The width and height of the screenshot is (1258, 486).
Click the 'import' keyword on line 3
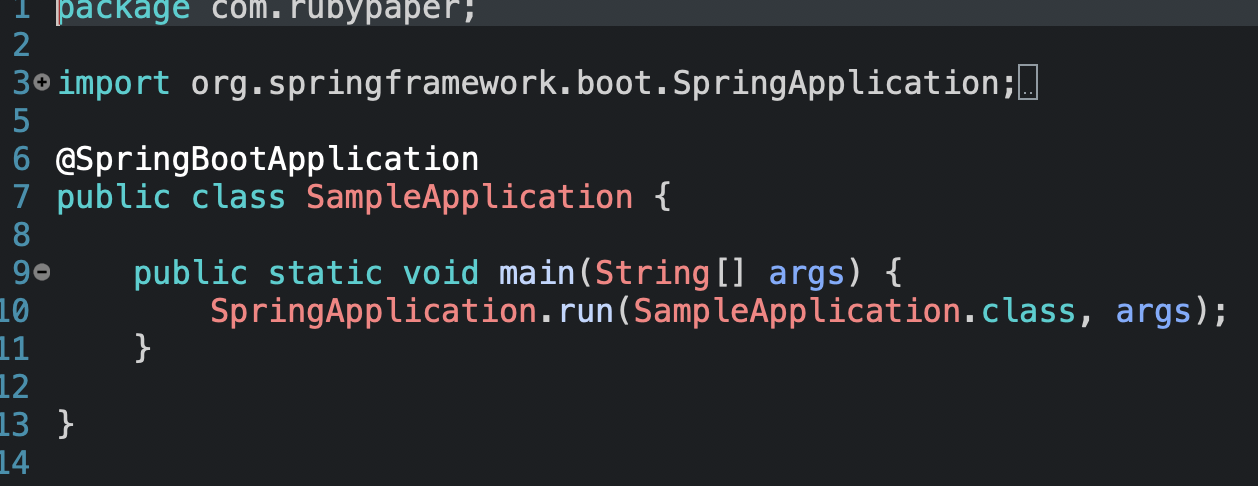(x=114, y=84)
